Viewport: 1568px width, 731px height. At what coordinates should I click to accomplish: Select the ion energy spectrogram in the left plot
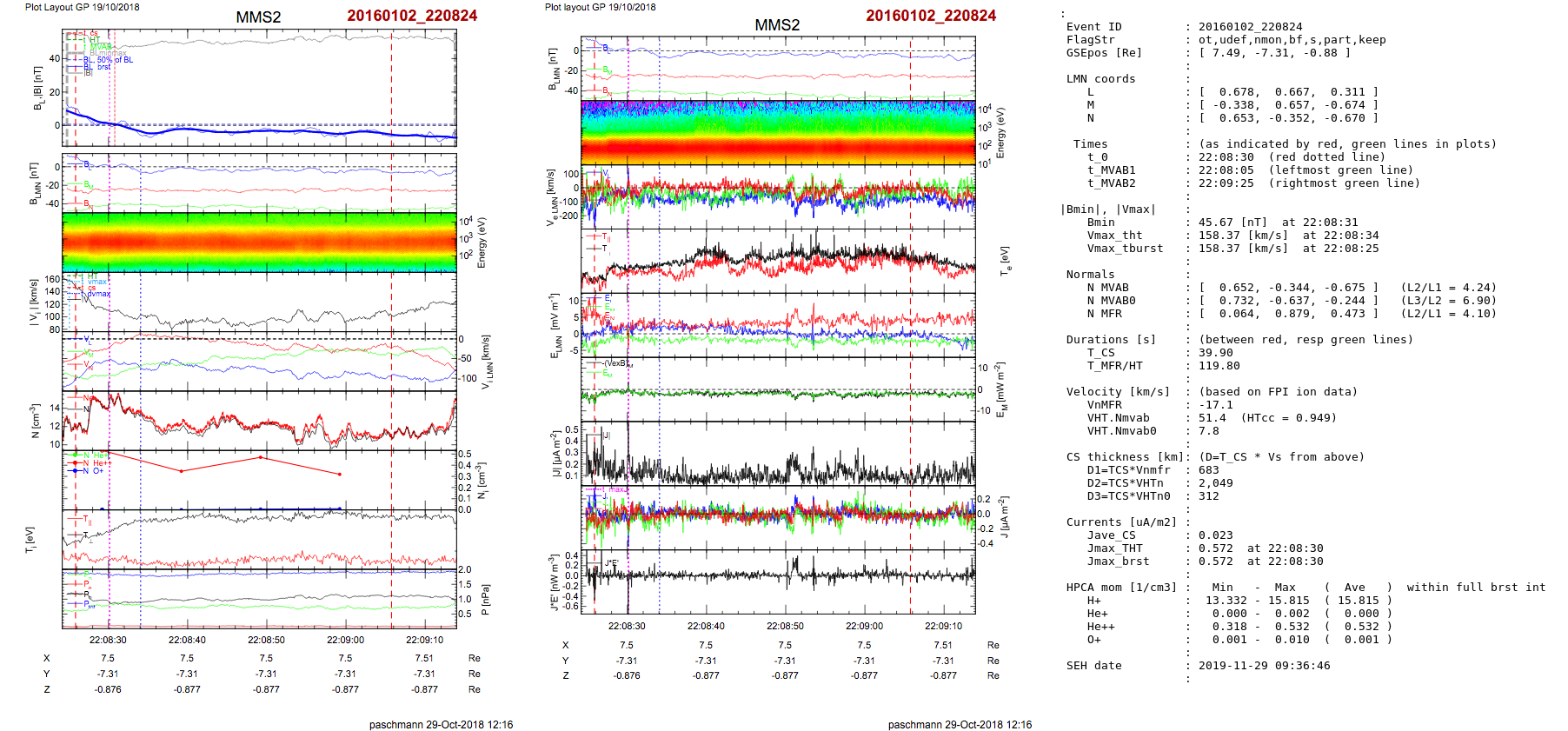pyautogui.click(x=259, y=242)
